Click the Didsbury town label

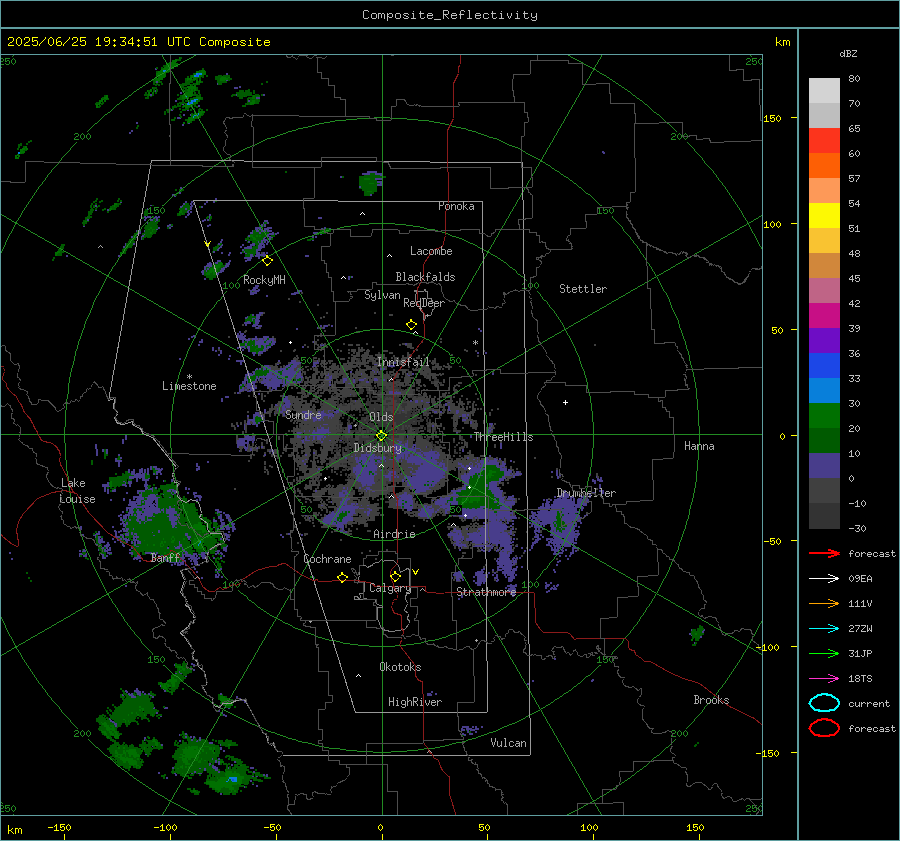(x=378, y=448)
